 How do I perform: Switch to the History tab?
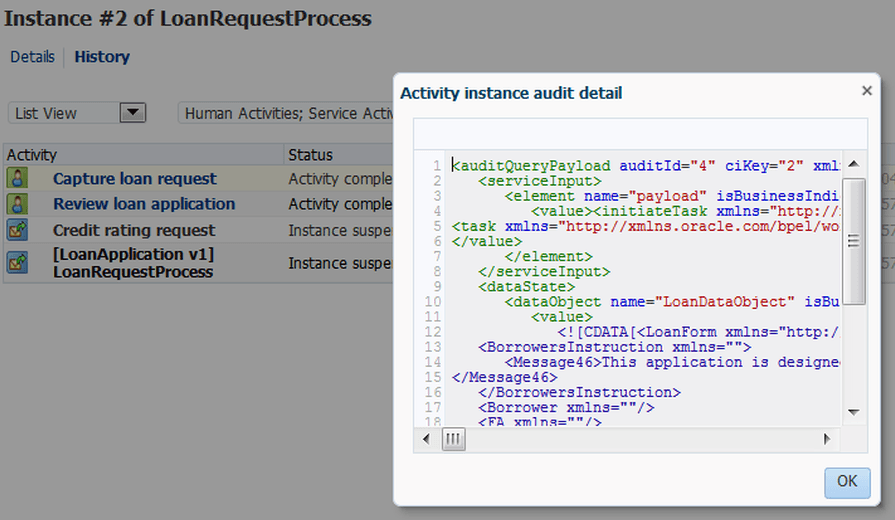pyautogui.click(x=102, y=57)
